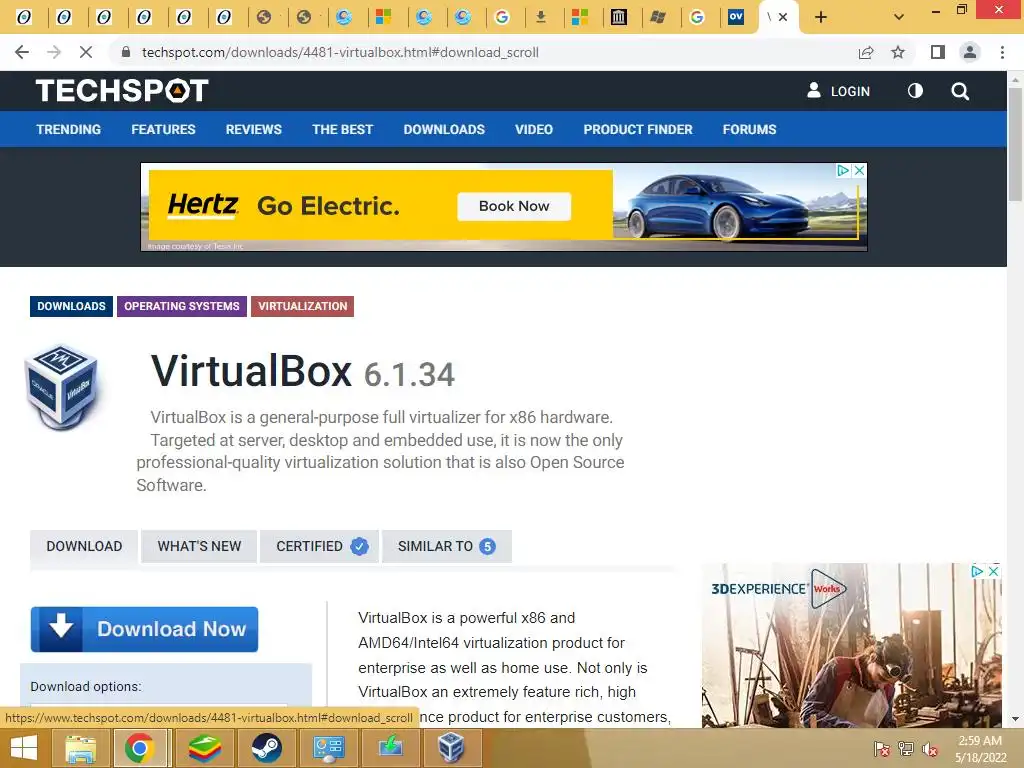
Task: Click the page vertical scrollbar thumb
Action: click(x=1015, y=144)
